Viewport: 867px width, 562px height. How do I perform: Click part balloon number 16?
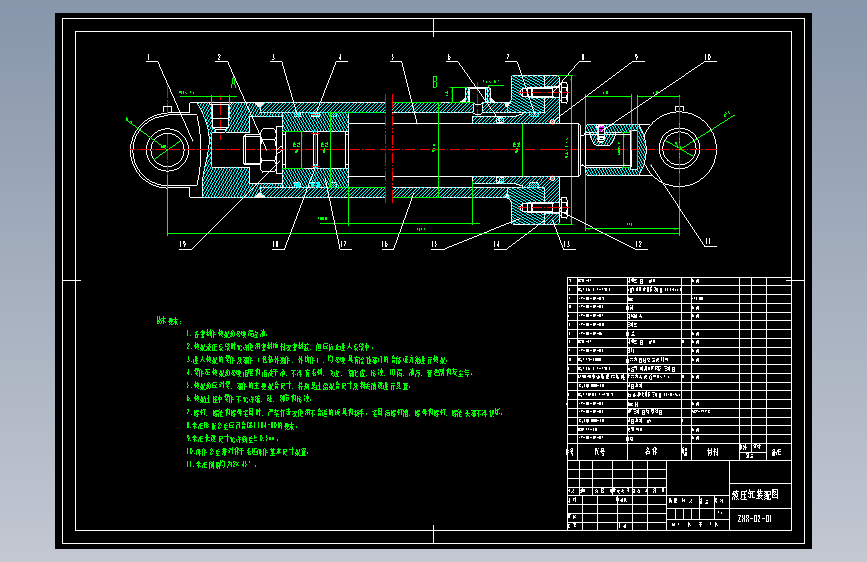coord(385,244)
